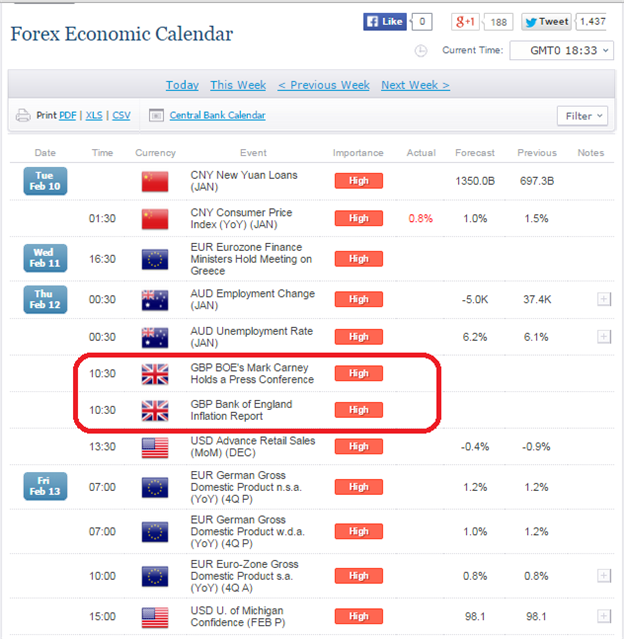Click the Google +1 share button
This screenshot has height=639, width=624.
467,21
